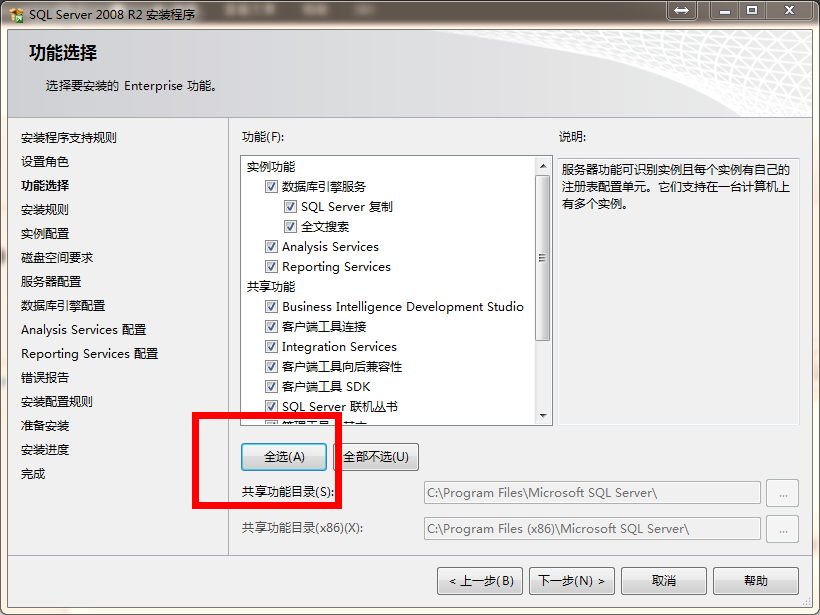Click the 全选(A) button
Image resolution: width=820 pixels, height=615 pixels.
284,457
